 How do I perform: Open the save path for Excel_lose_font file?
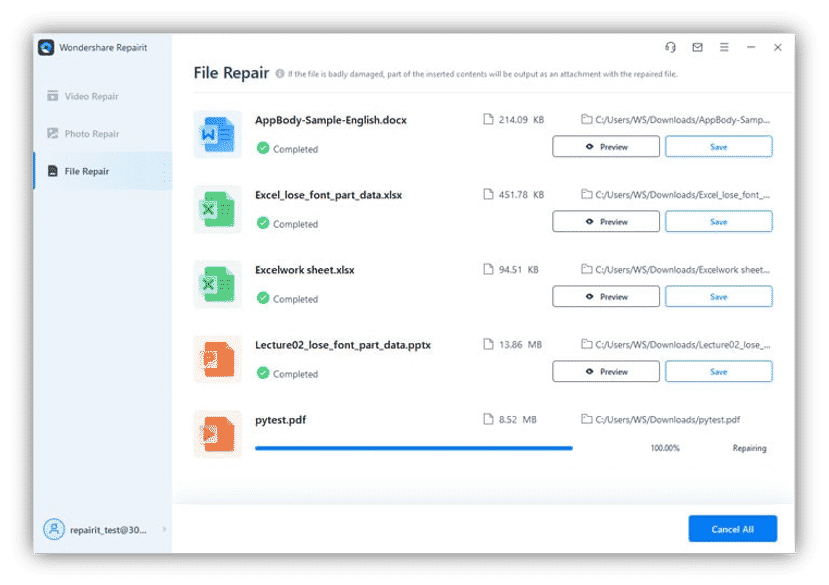(677, 194)
